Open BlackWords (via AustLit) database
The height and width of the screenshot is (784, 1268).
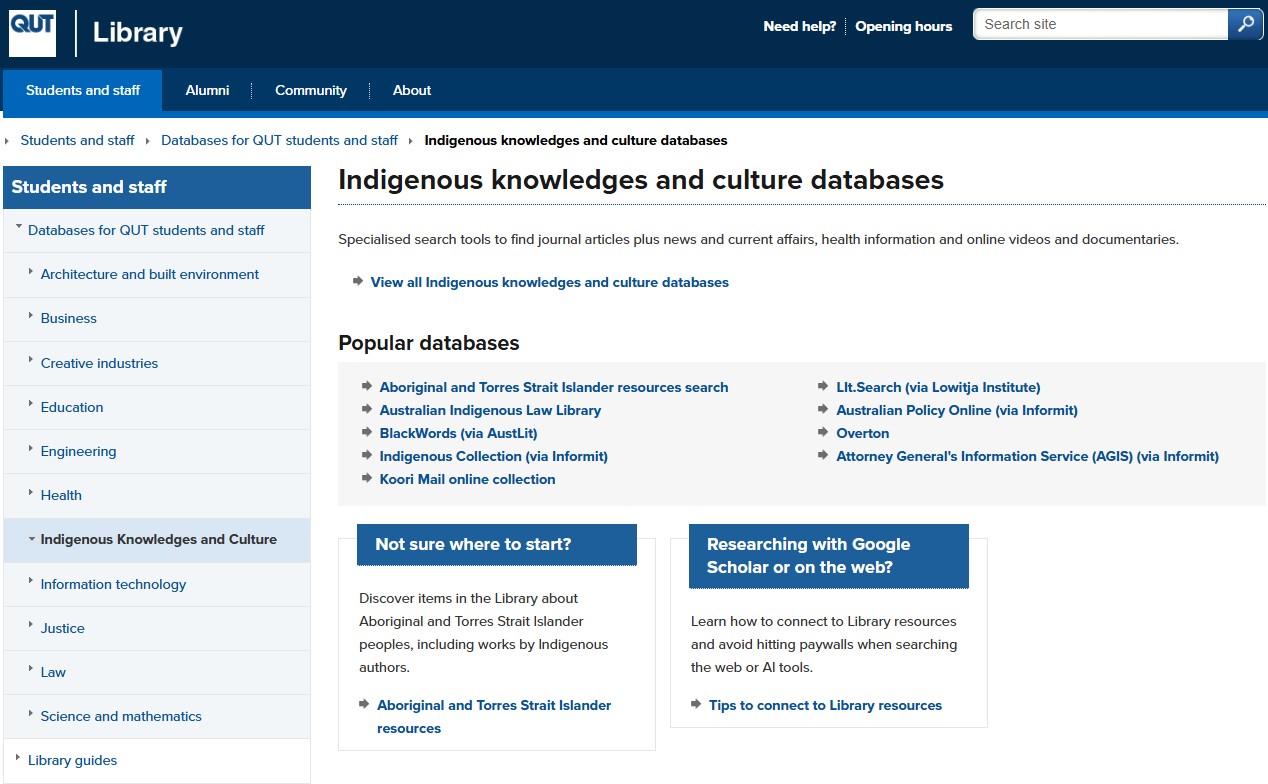pyautogui.click(x=458, y=433)
